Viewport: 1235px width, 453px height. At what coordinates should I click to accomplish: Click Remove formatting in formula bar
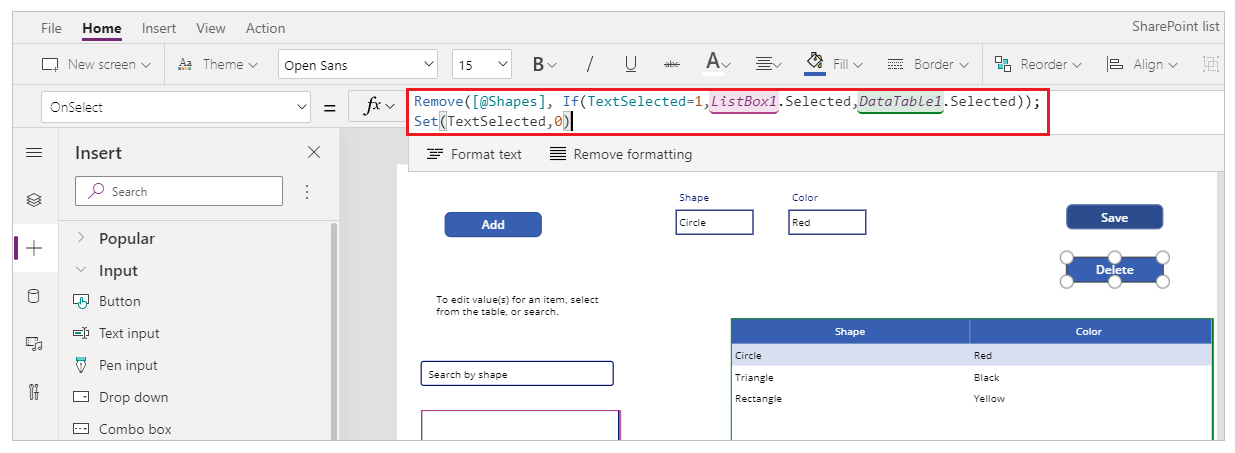(x=621, y=154)
